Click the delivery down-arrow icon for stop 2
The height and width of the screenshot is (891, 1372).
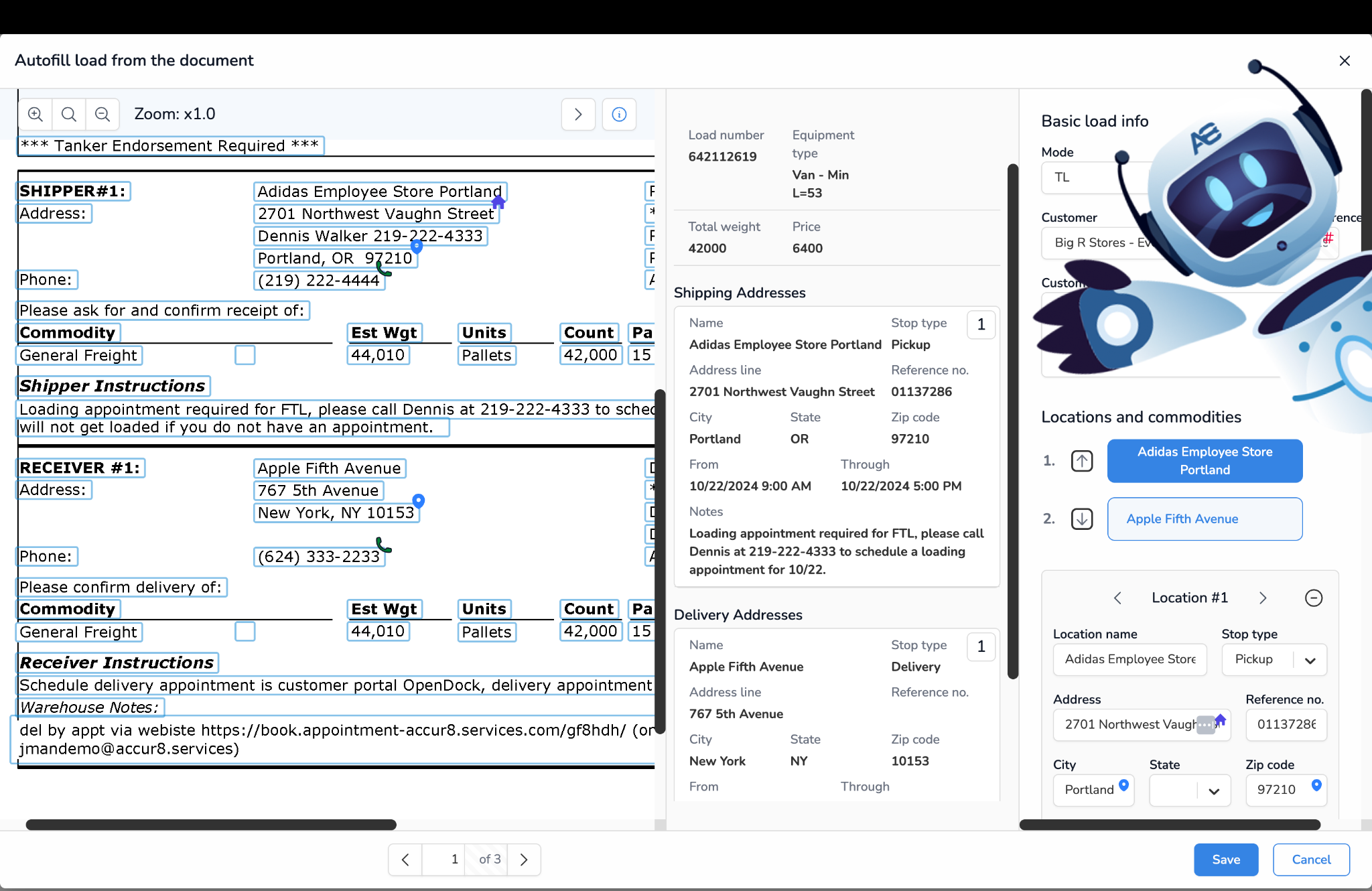click(1082, 519)
